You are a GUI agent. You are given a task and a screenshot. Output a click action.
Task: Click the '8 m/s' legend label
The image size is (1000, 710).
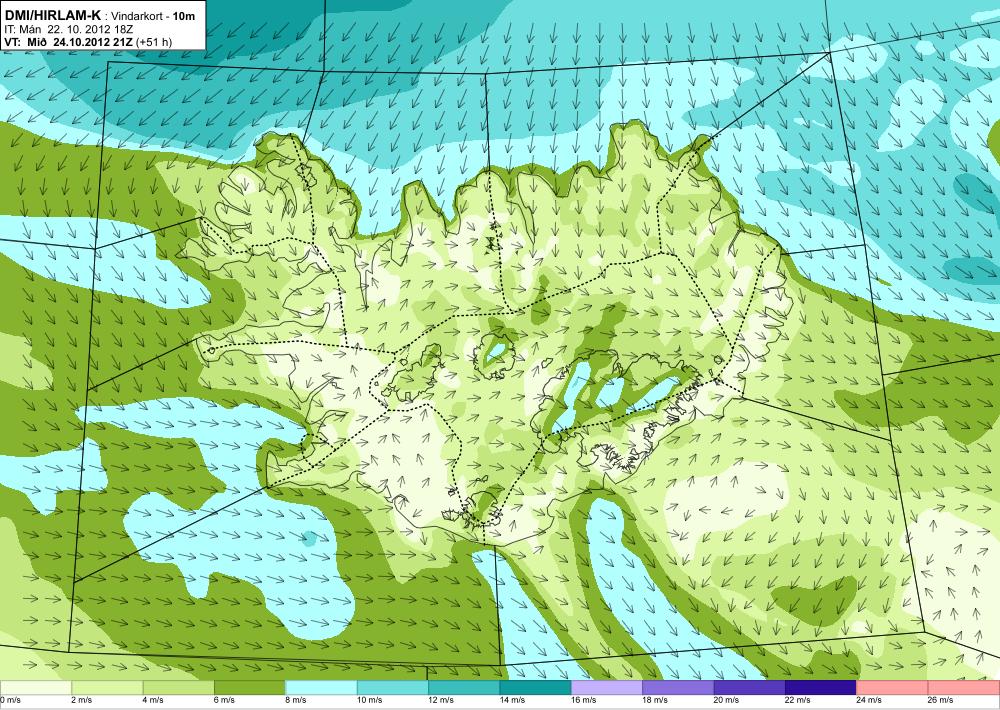point(296,700)
